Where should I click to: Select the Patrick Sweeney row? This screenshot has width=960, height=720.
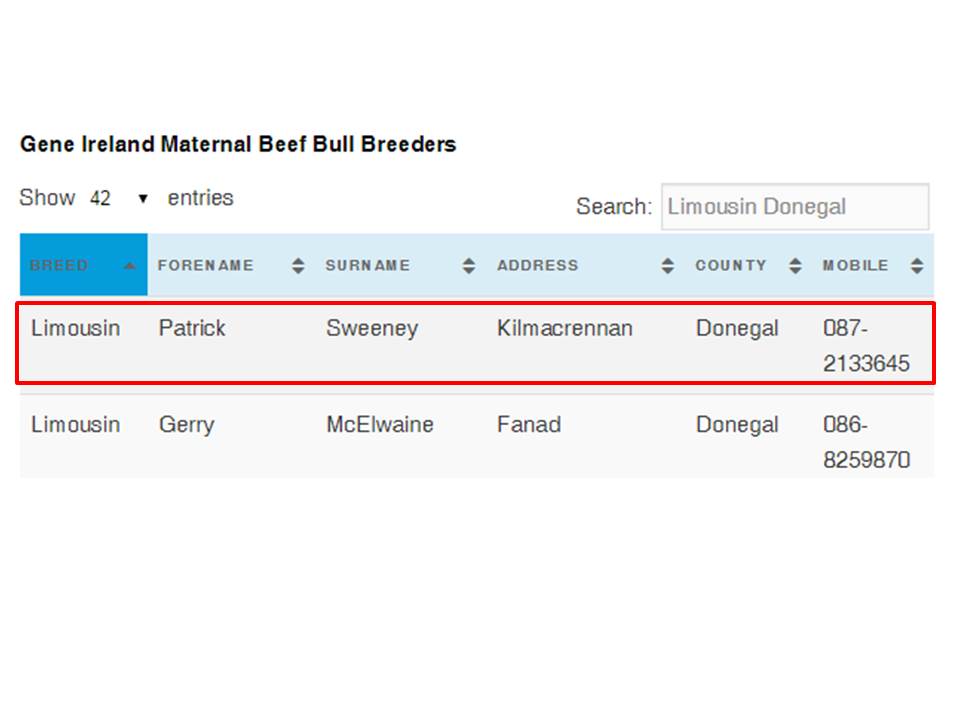click(476, 345)
